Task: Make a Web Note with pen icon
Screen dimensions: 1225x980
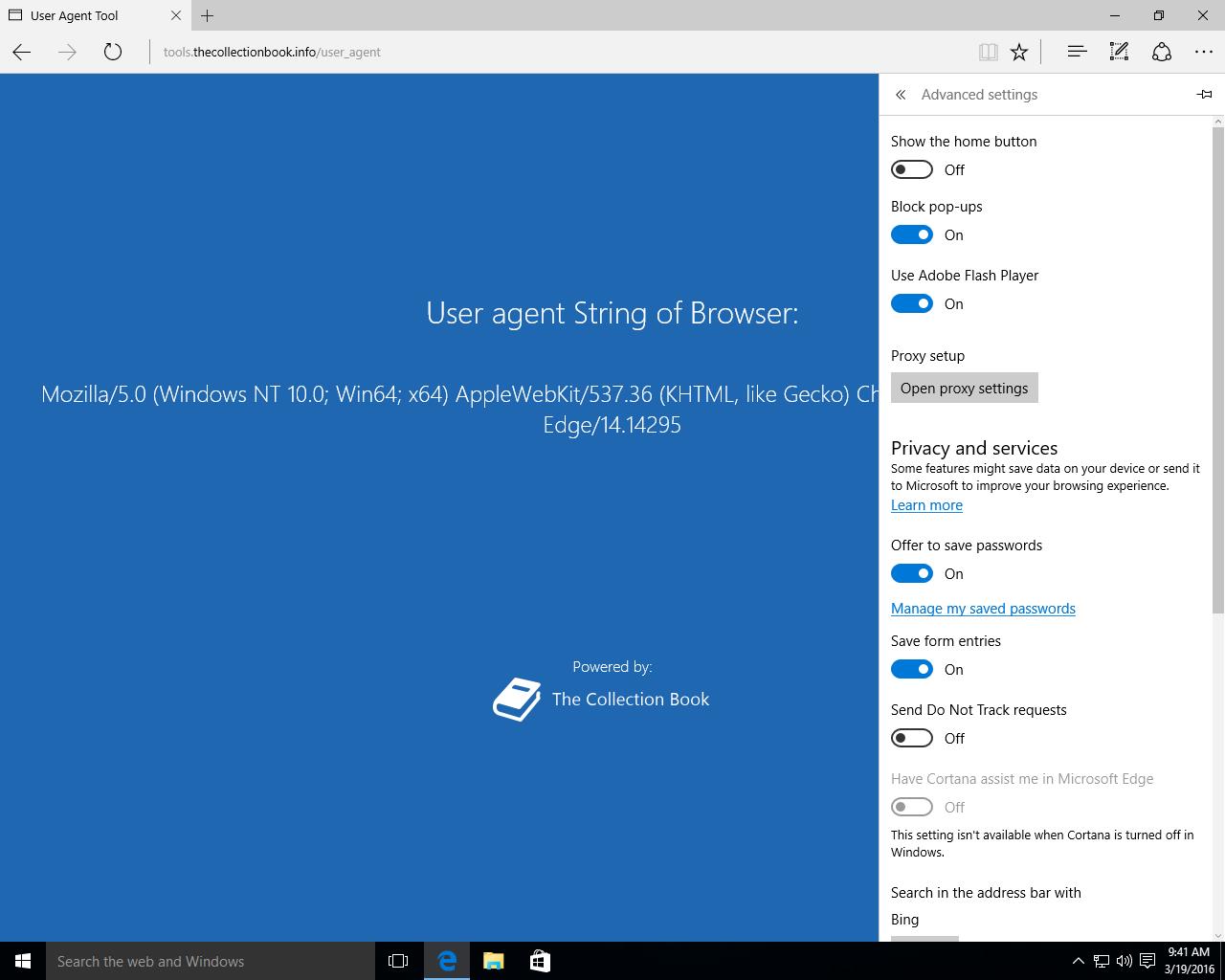Action: 1119,52
